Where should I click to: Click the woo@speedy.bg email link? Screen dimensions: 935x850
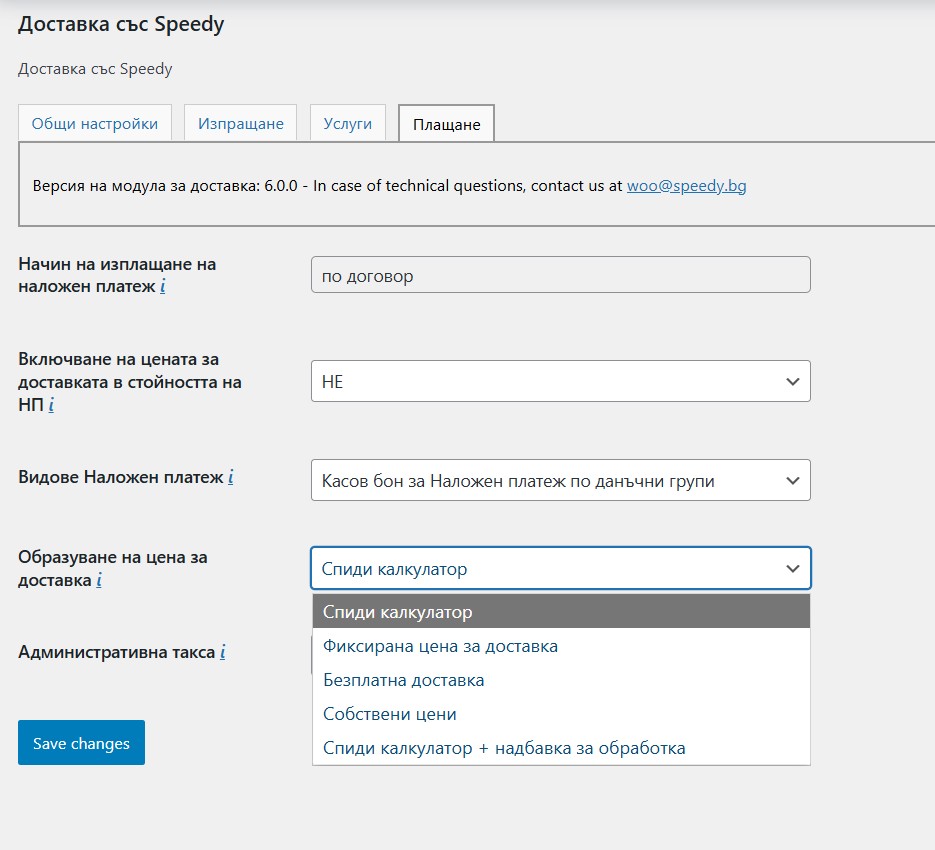point(686,185)
